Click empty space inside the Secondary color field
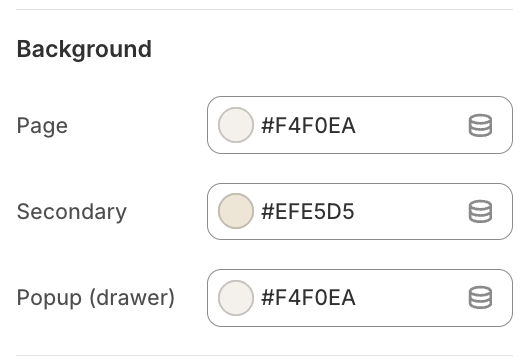Viewport: 528px width, 362px height. tap(411, 211)
